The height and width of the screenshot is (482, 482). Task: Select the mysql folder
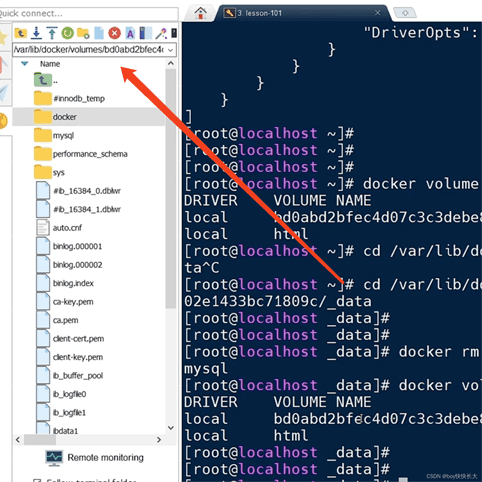point(54,135)
